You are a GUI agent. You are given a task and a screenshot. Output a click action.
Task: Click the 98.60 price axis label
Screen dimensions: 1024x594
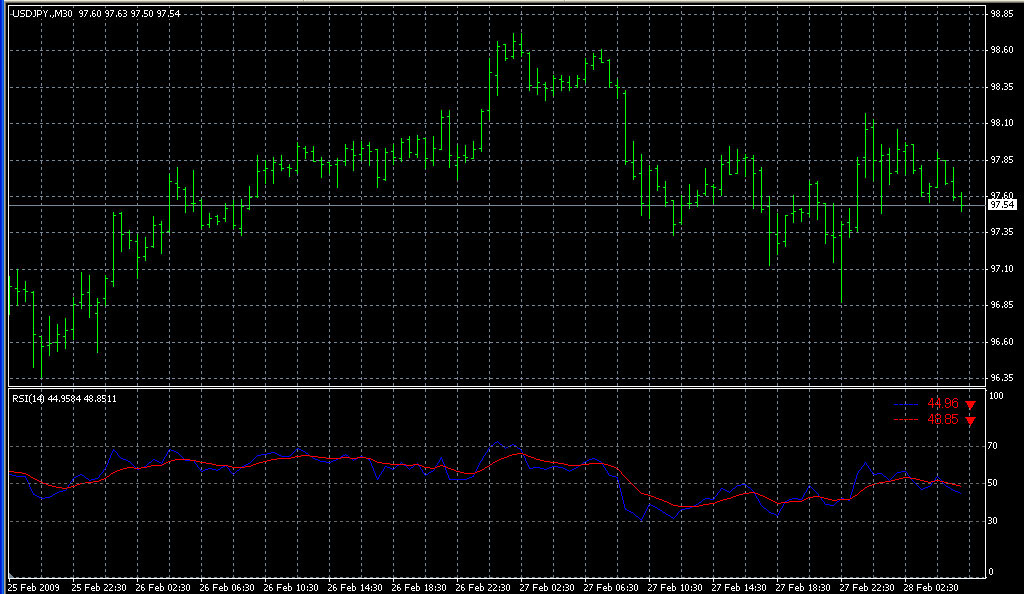tap(1002, 50)
